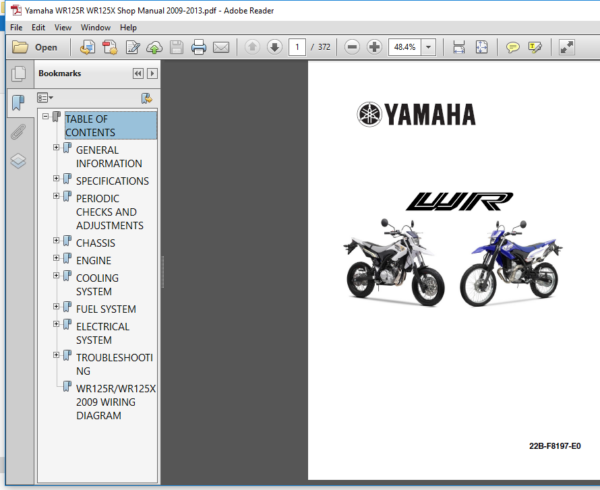Open the Help menu

click(128, 28)
